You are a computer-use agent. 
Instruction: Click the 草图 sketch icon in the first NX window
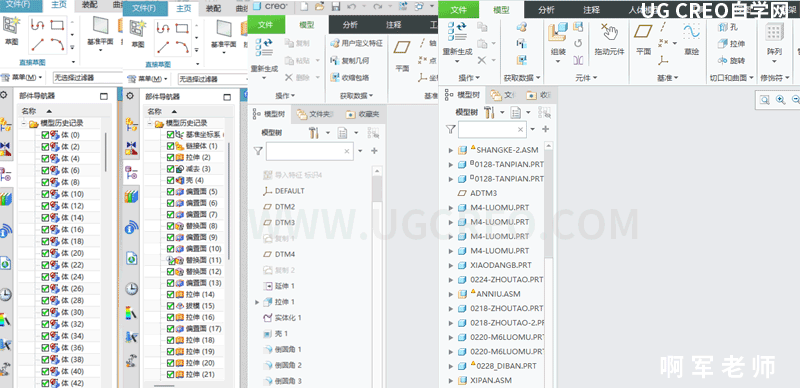(11, 31)
